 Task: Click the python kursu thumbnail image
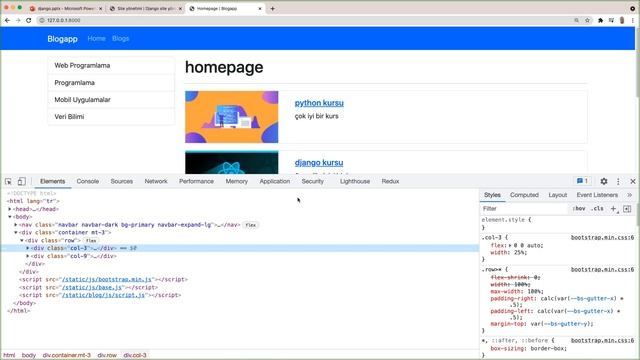pos(231,117)
